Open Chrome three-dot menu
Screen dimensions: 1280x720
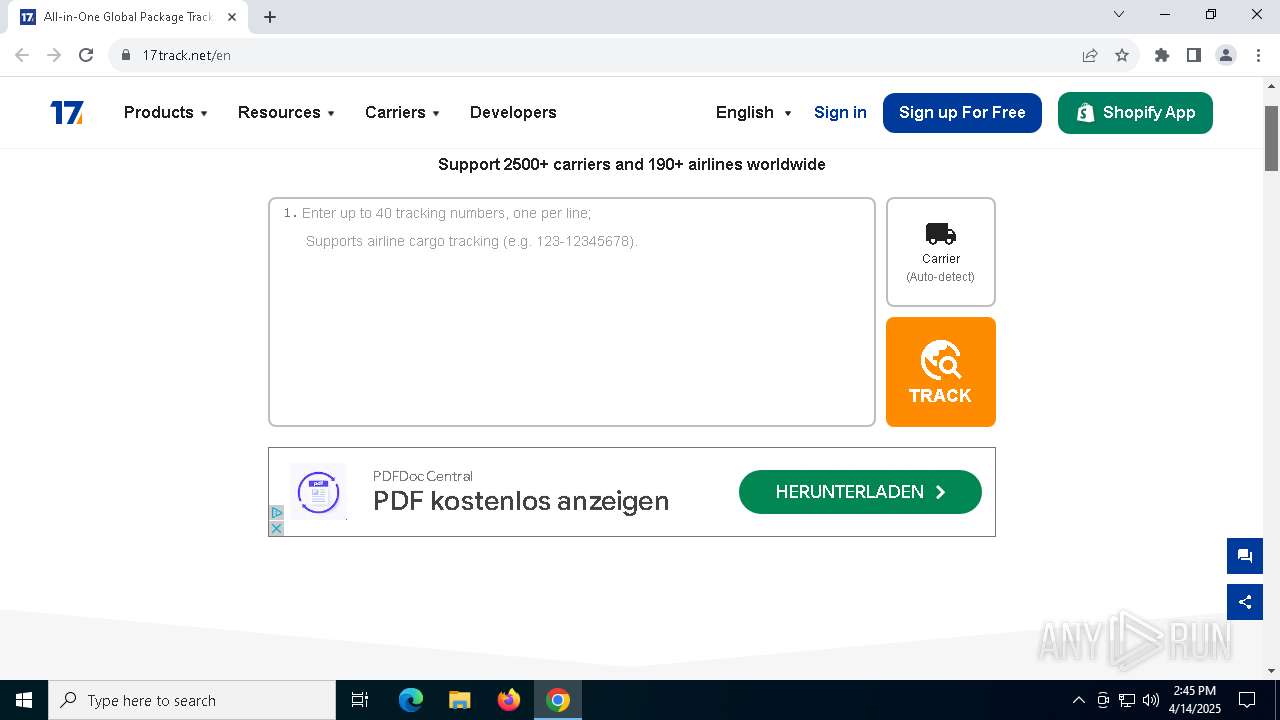coord(1258,55)
